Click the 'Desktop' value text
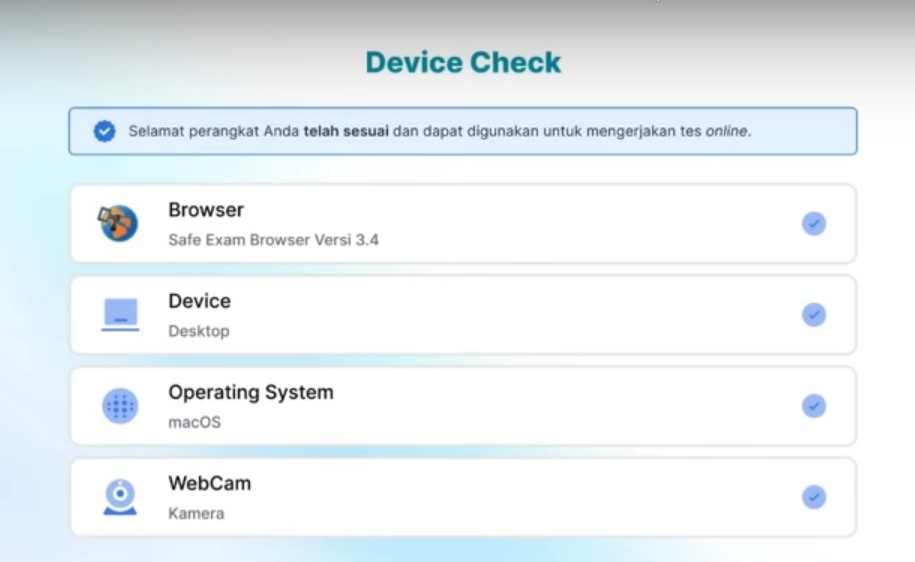The width and height of the screenshot is (915, 562). [x=198, y=331]
